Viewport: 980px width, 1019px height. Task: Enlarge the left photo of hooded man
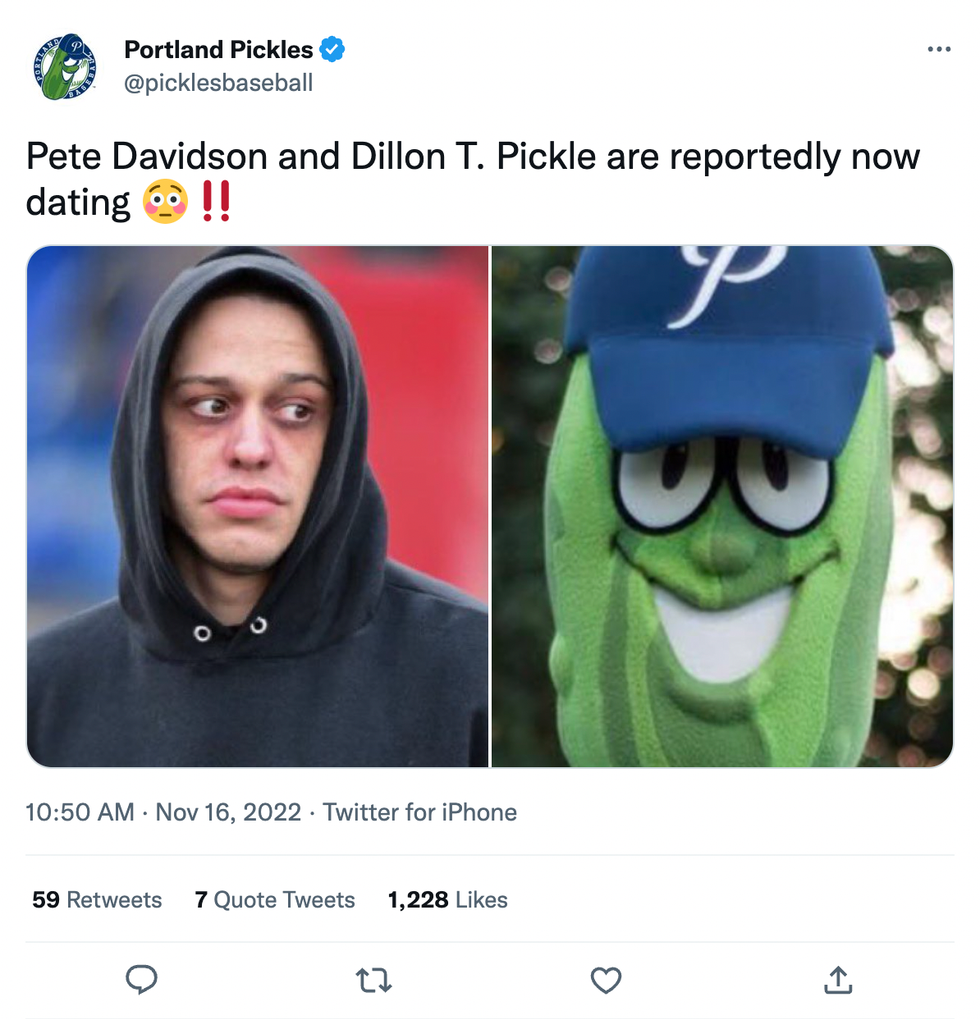click(x=257, y=506)
